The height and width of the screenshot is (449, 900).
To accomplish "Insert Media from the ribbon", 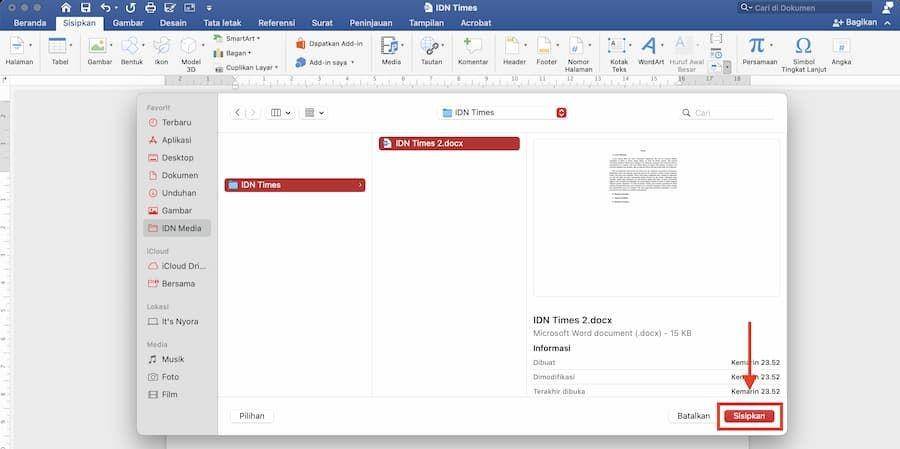I will tap(391, 51).
